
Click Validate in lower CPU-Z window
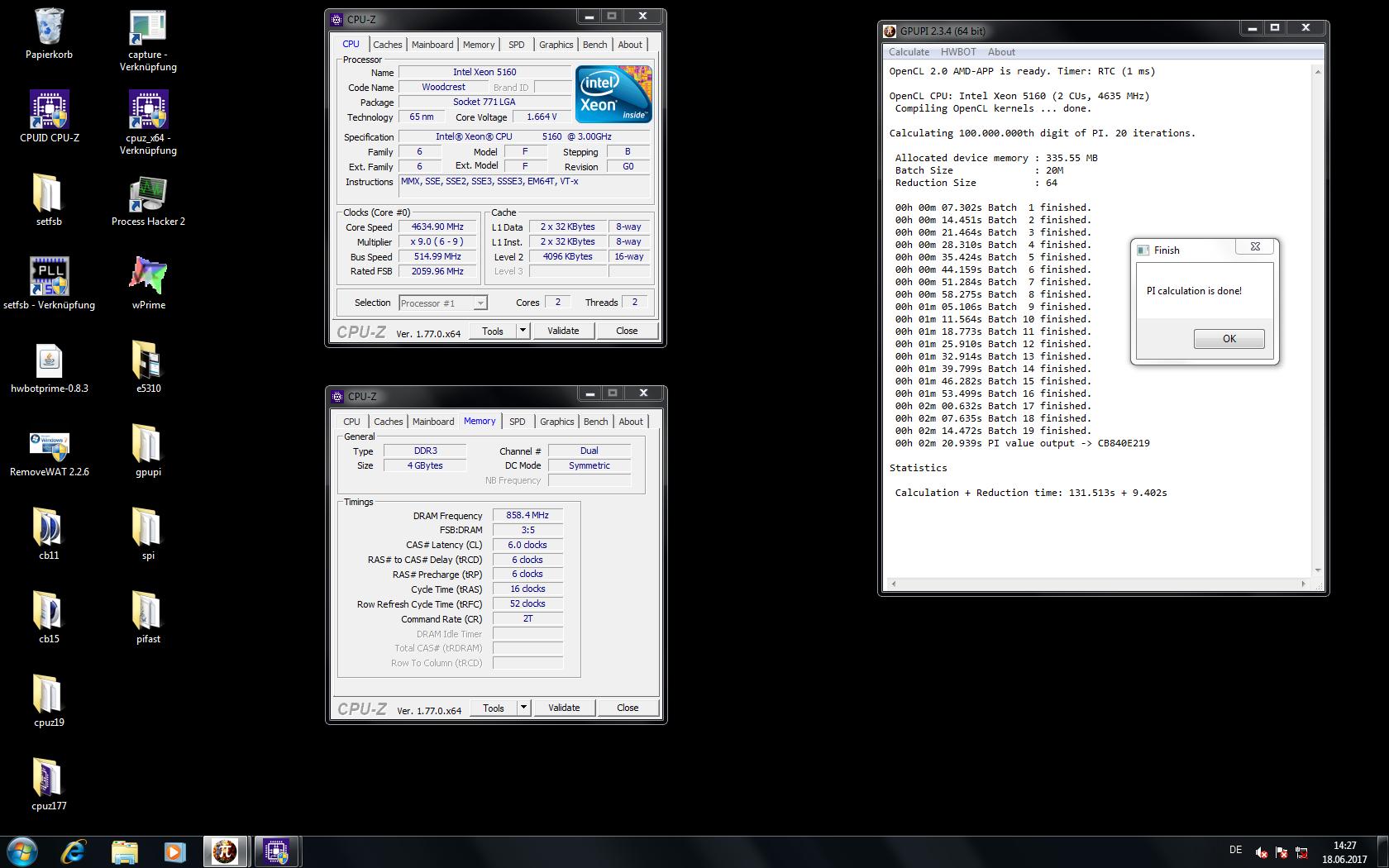coord(564,708)
